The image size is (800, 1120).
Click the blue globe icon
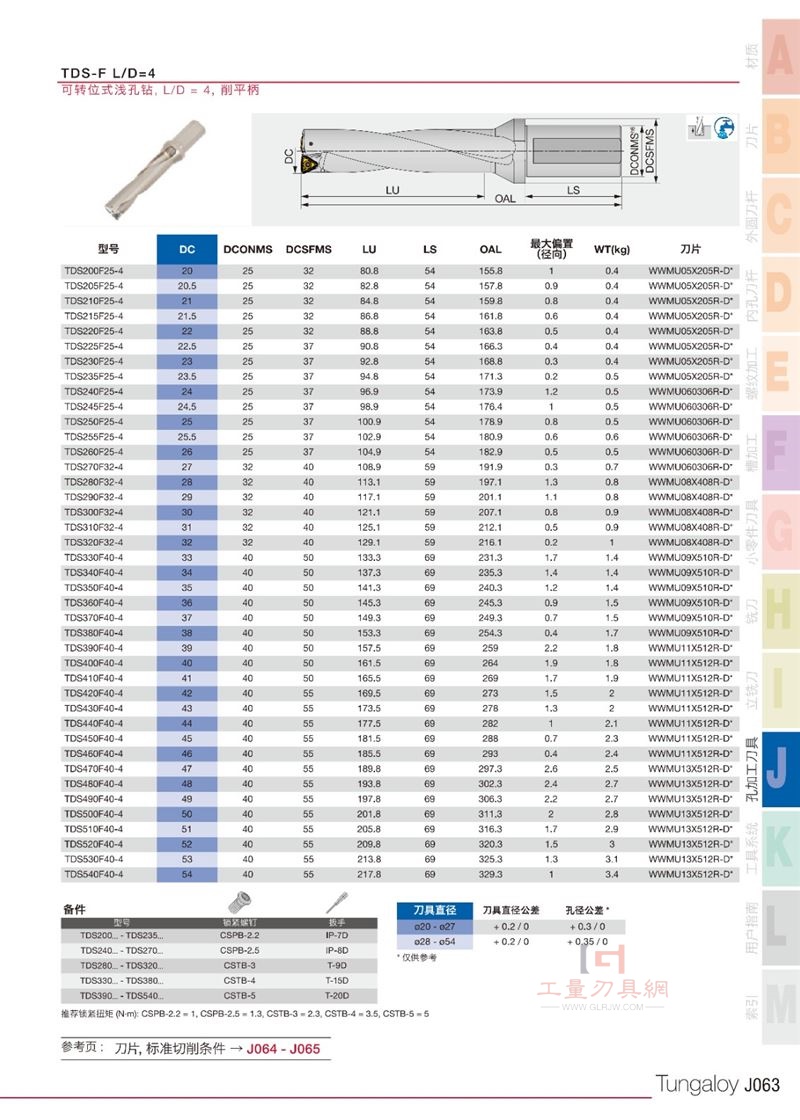724,128
